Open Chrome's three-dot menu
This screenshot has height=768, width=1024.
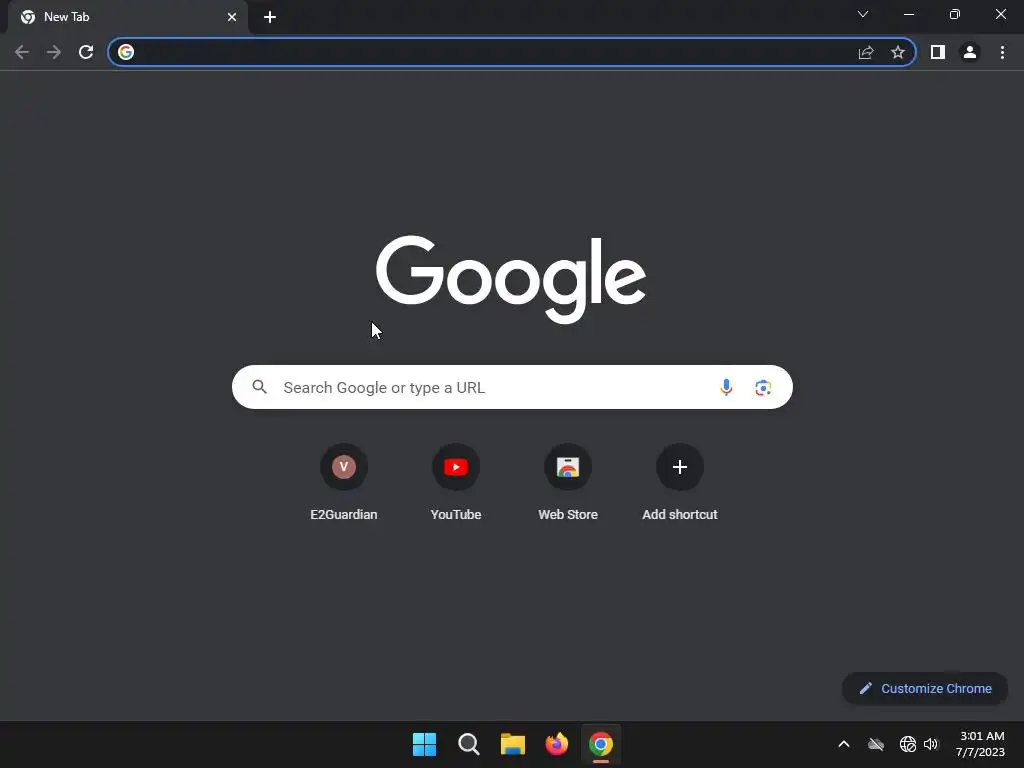(1002, 52)
